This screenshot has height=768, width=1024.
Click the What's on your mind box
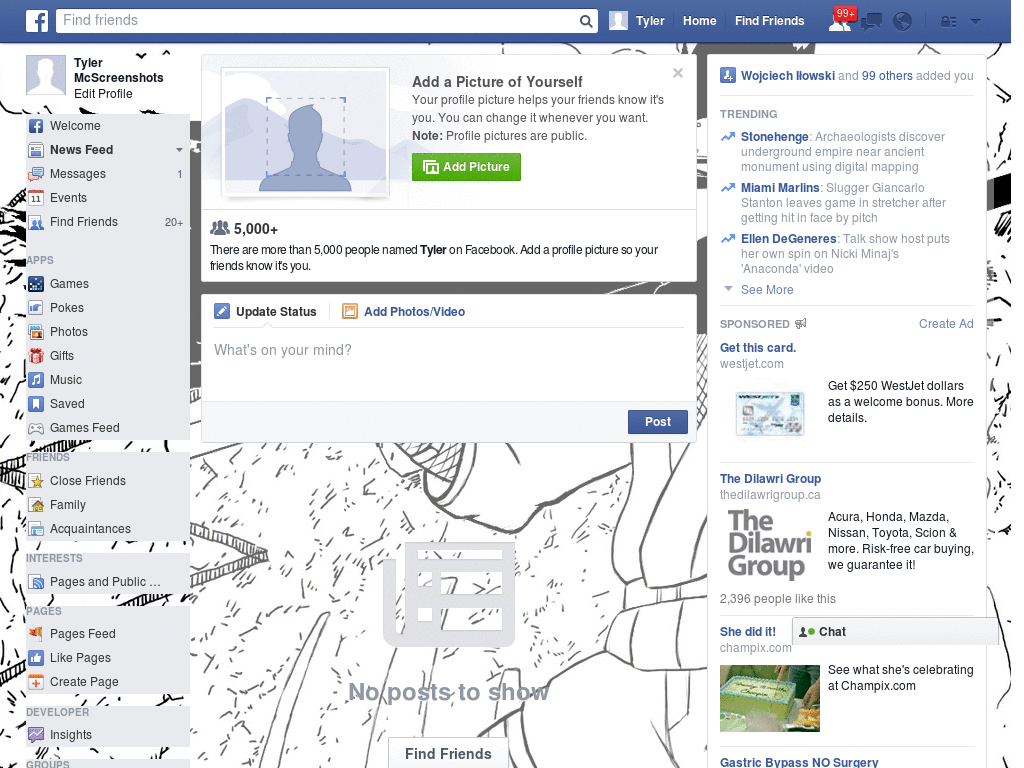(449, 364)
